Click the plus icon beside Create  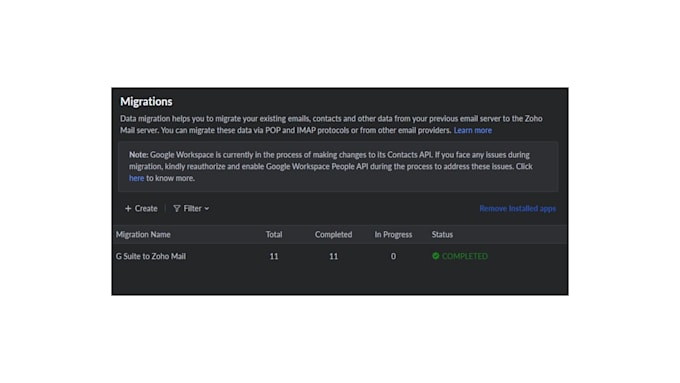pos(128,209)
